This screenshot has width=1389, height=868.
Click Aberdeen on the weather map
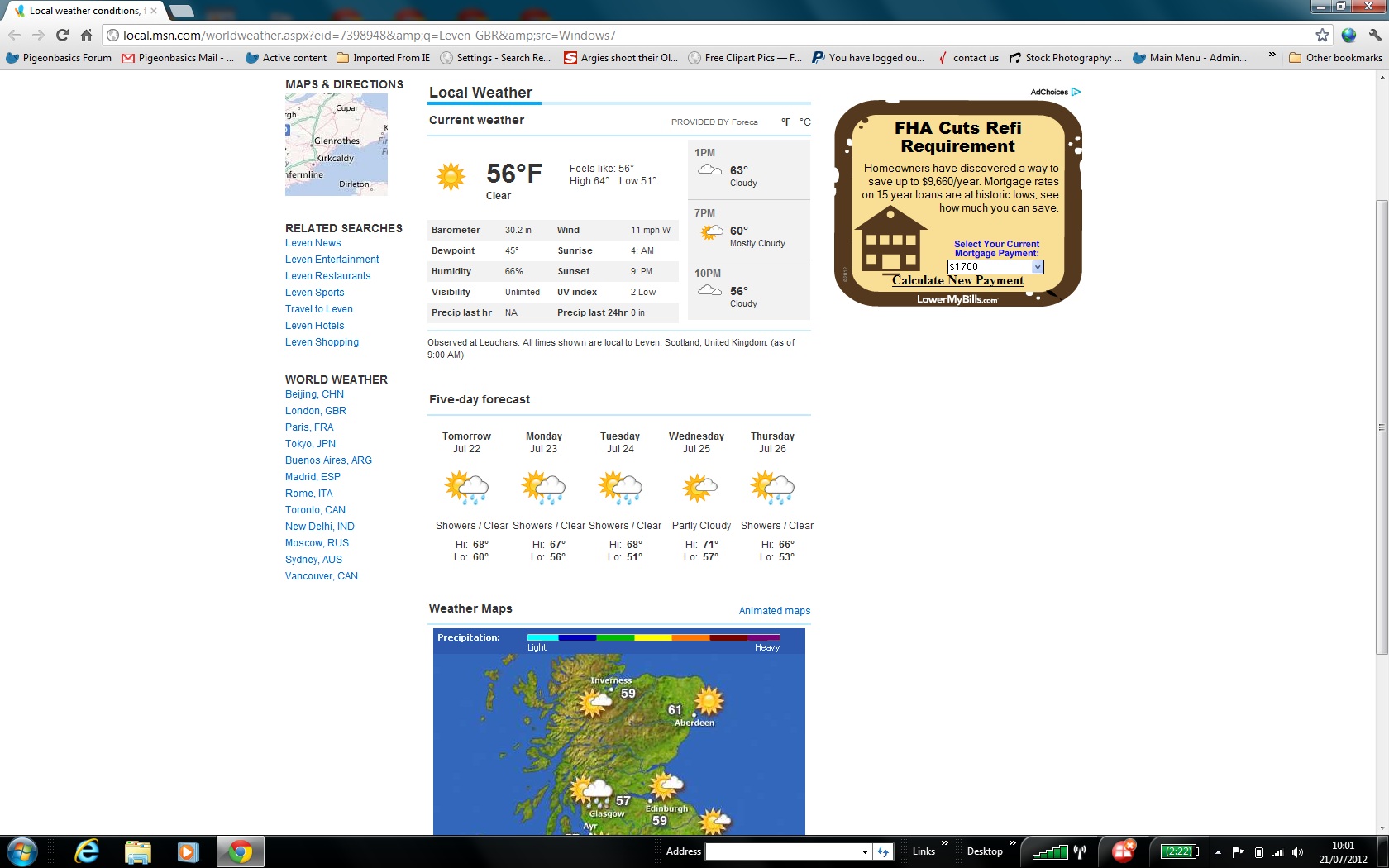pyautogui.click(x=694, y=723)
